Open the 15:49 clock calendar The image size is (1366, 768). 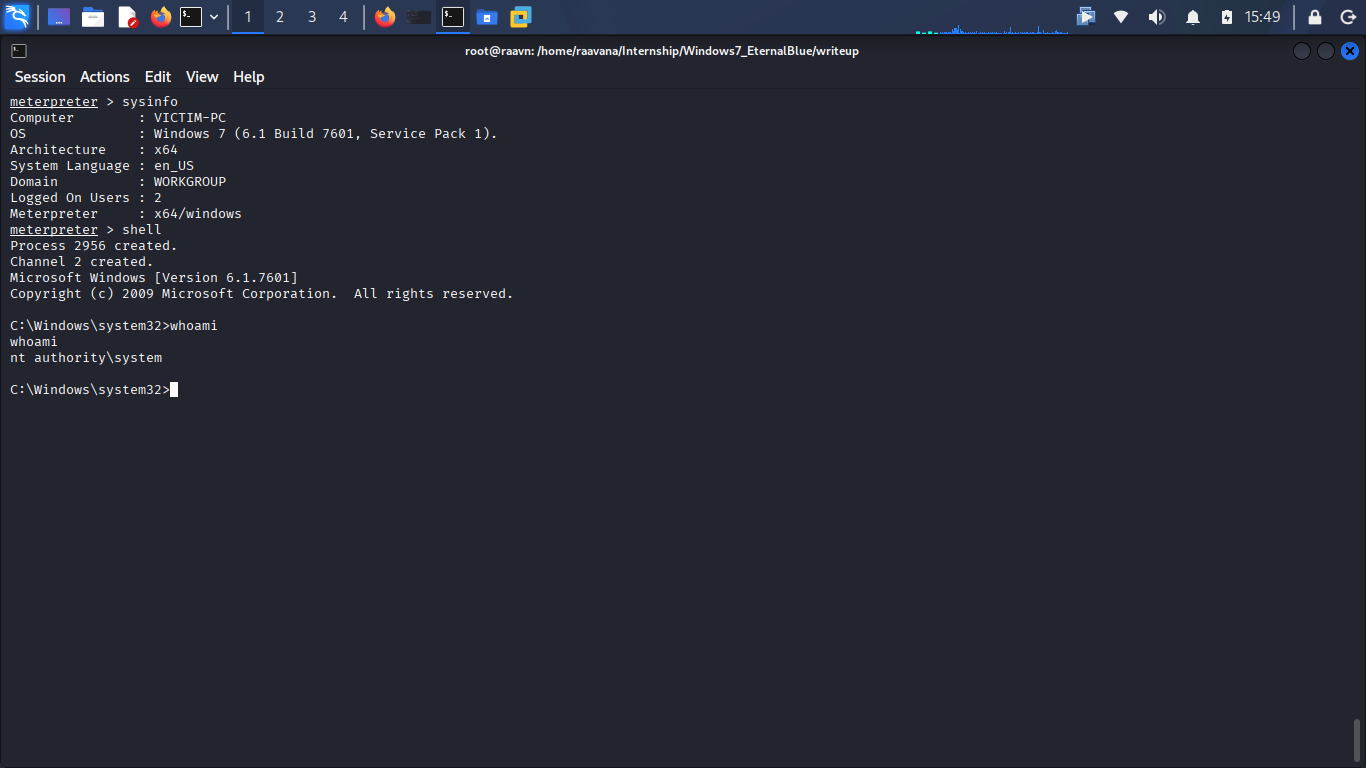tap(1262, 17)
